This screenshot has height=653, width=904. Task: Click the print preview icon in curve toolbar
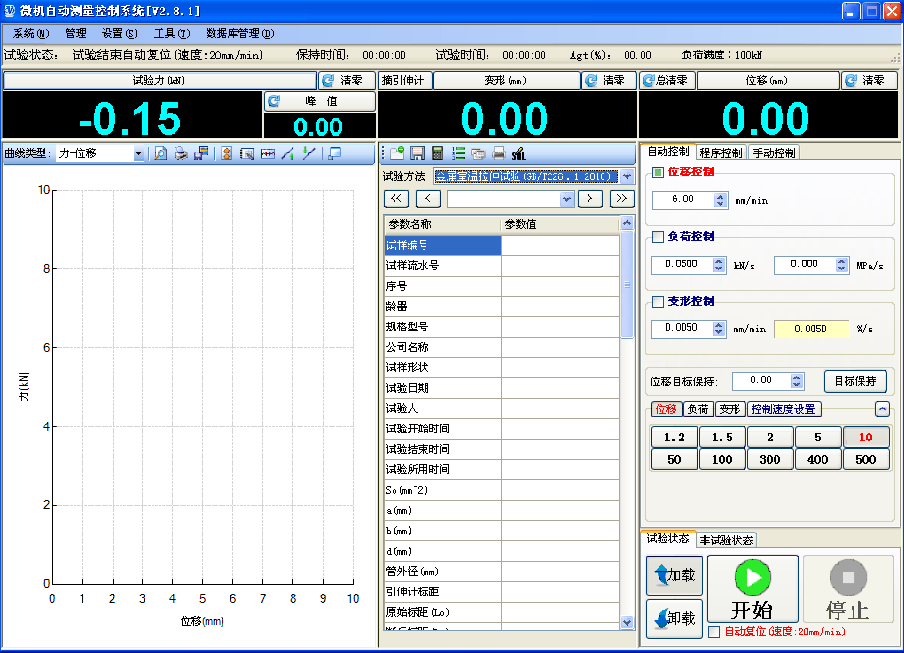click(161, 154)
